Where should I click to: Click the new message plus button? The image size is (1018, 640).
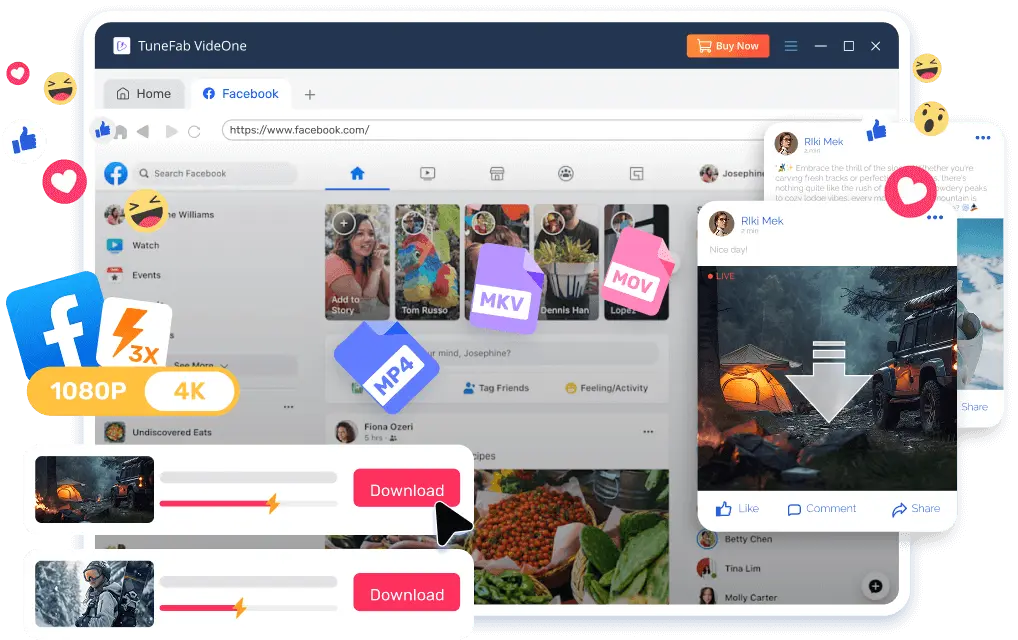(875, 586)
